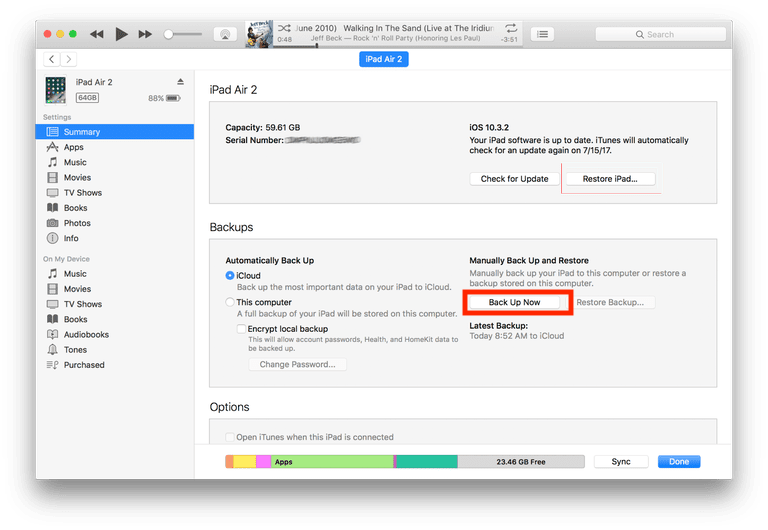
Task: Click the blue Done button
Action: 679,461
